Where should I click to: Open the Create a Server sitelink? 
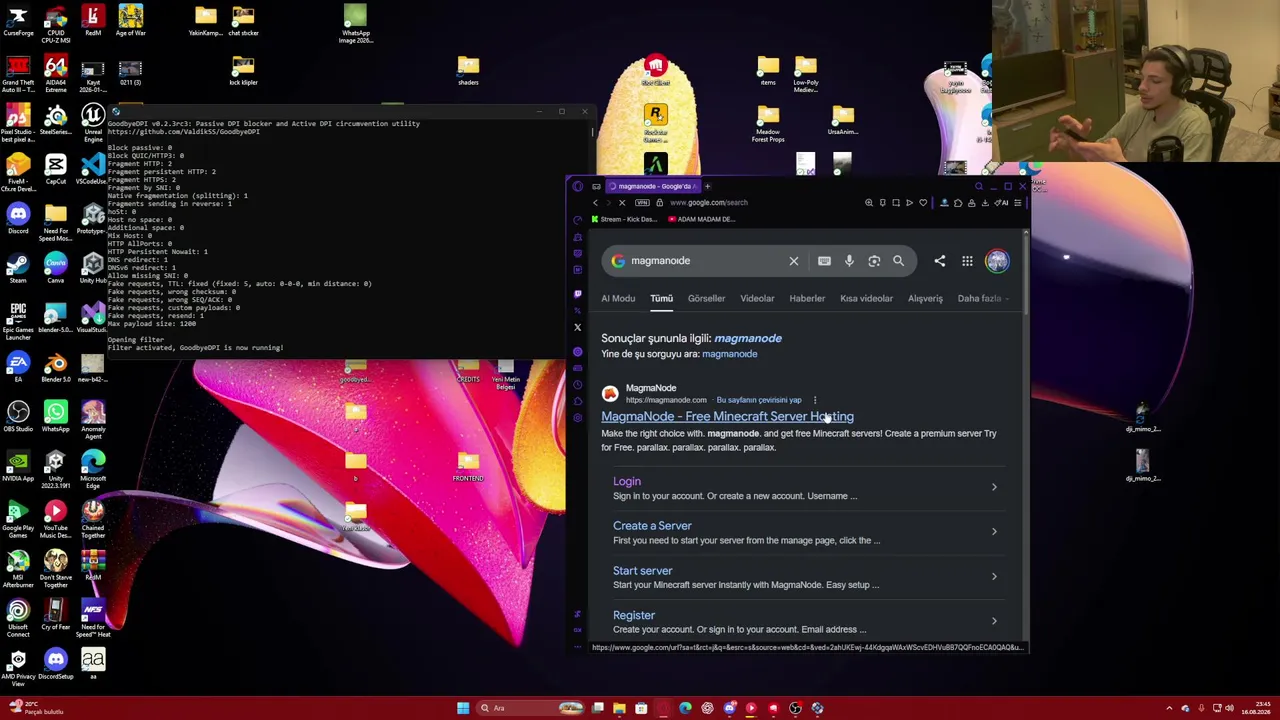coord(652,526)
